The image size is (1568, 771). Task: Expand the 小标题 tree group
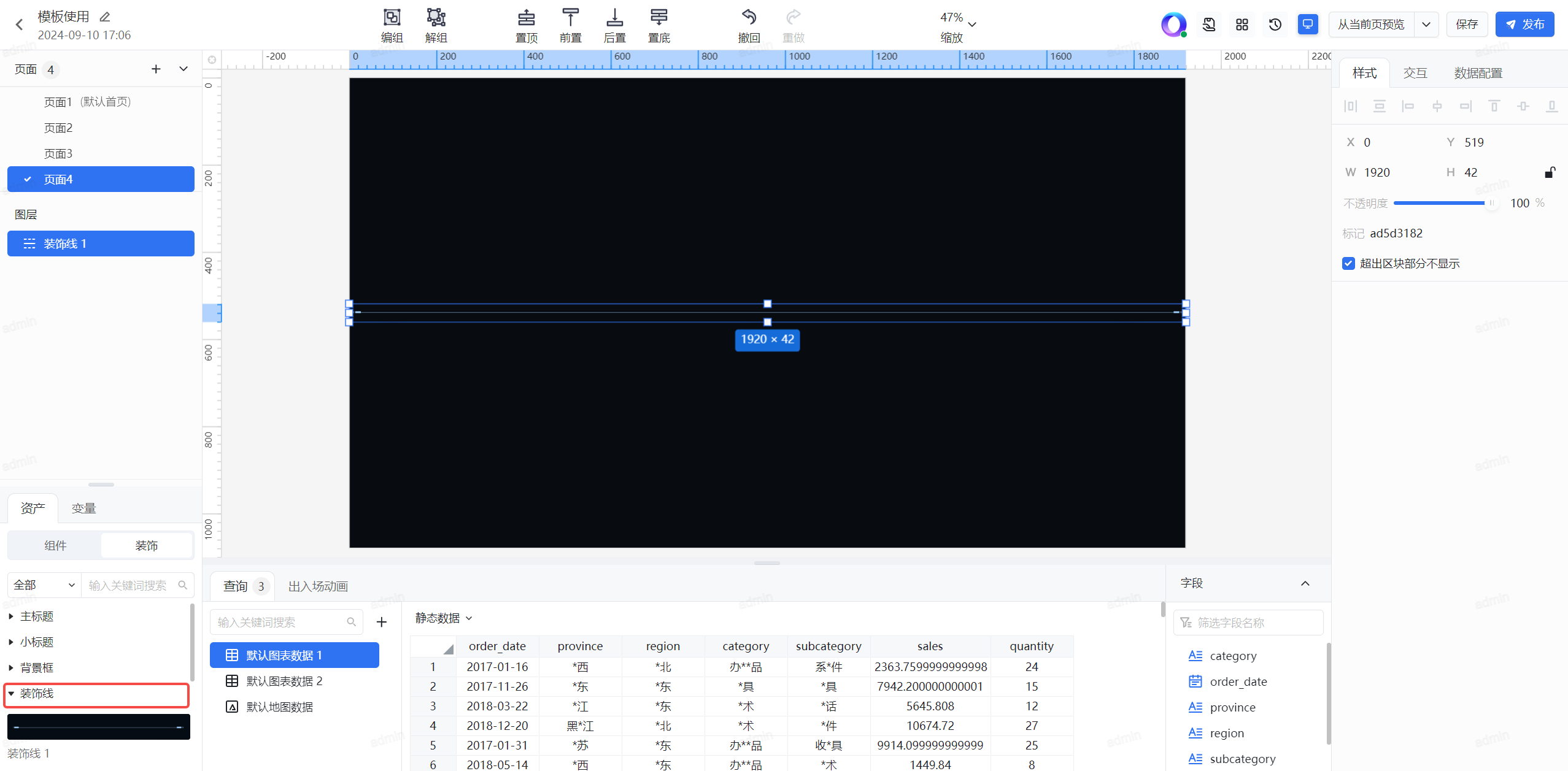click(x=11, y=642)
